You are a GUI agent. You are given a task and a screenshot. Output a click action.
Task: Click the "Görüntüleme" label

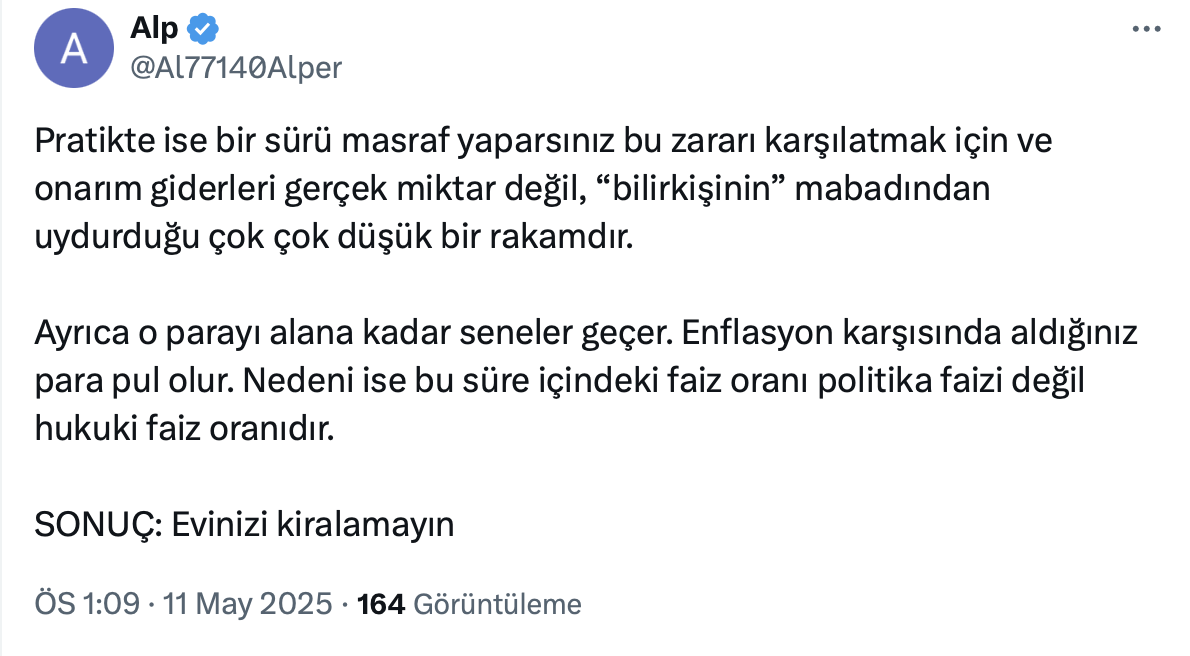pos(496,604)
